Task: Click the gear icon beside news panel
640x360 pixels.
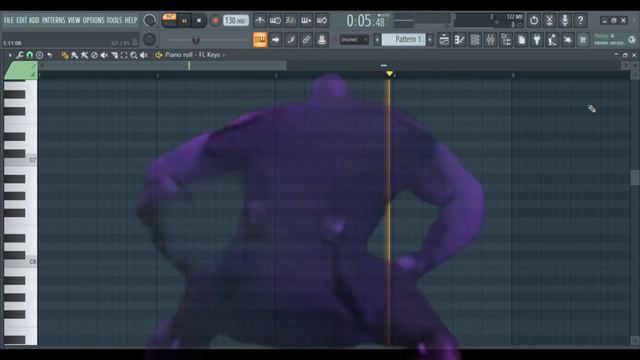Action: pyautogui.click(x=632, y=40)
